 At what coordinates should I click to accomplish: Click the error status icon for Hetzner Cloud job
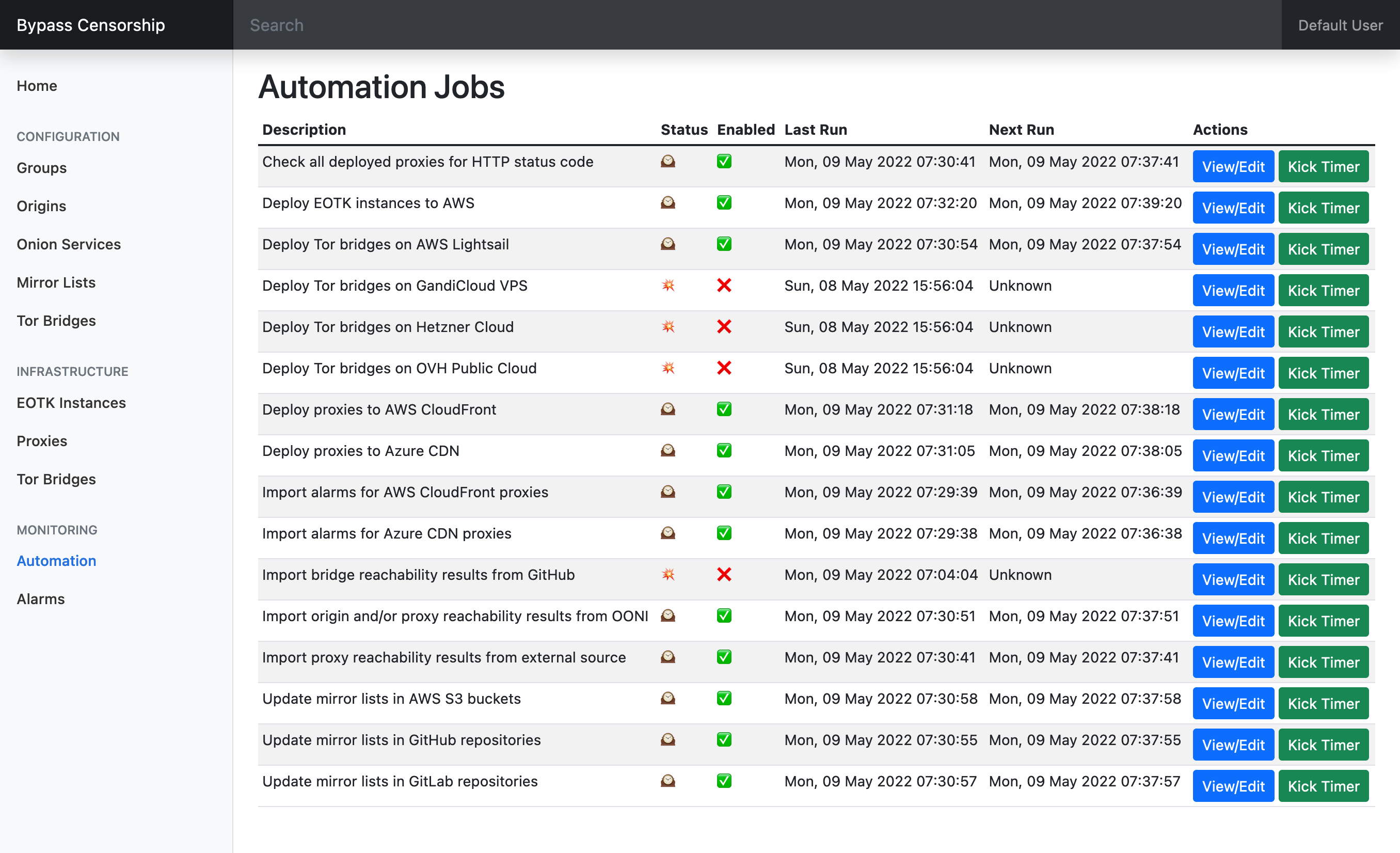(667, 327)
